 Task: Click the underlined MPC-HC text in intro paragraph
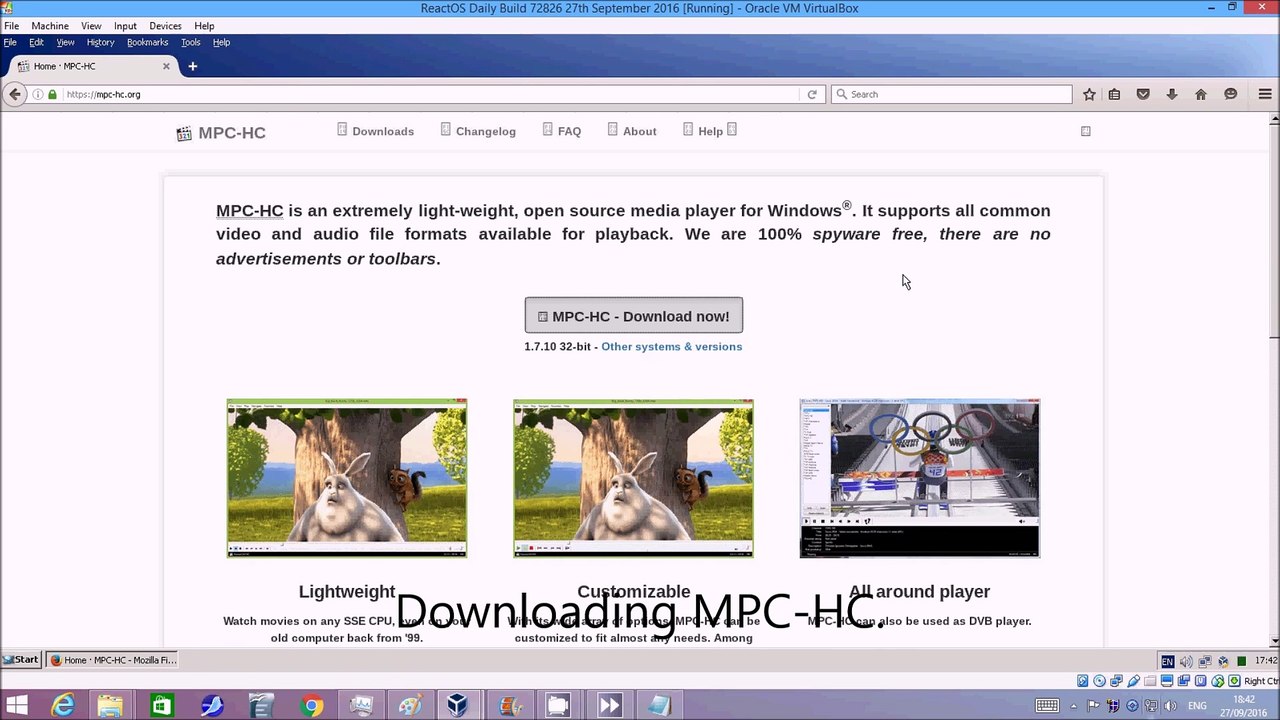(250, 211)
